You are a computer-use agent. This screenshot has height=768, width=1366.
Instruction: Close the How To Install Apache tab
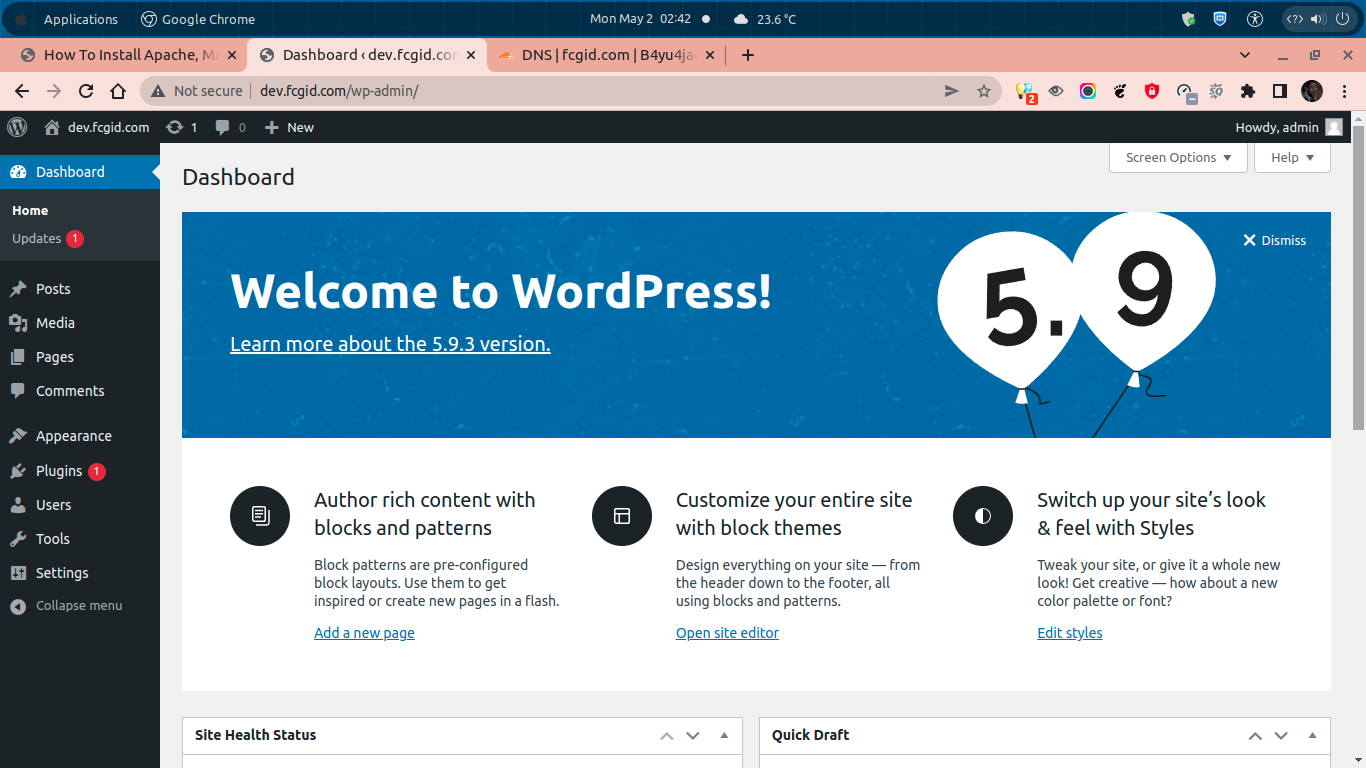tap(232, 55)
